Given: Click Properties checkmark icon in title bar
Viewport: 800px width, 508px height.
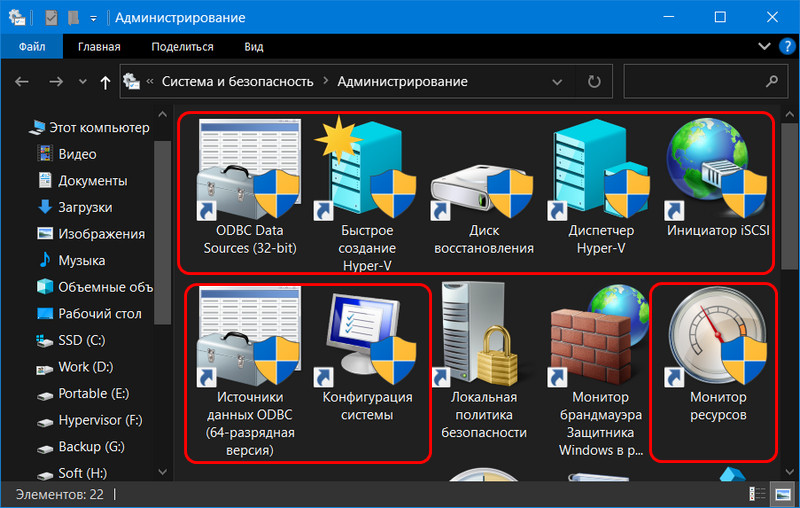Looking at the screenshot, I should pyautogui.click(x=51, y=18).
